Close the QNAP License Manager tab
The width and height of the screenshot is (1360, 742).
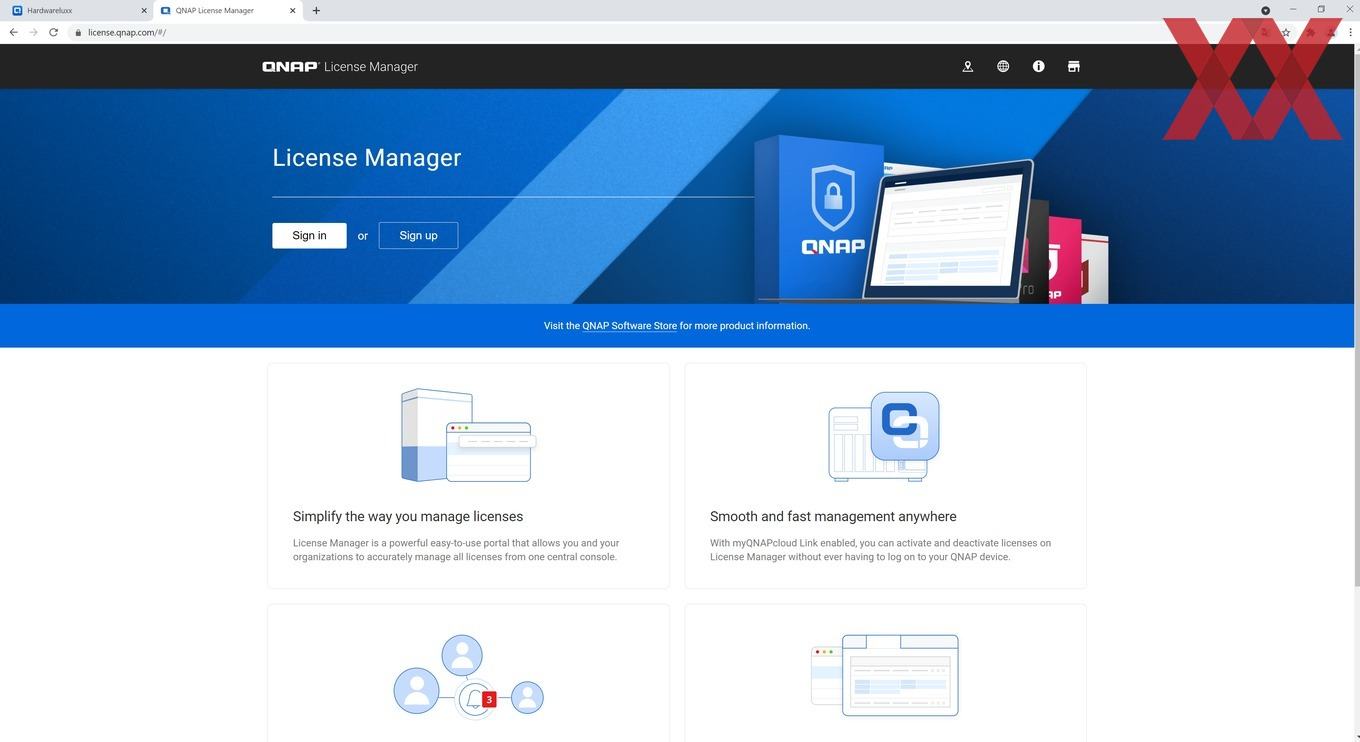(293, 10)
